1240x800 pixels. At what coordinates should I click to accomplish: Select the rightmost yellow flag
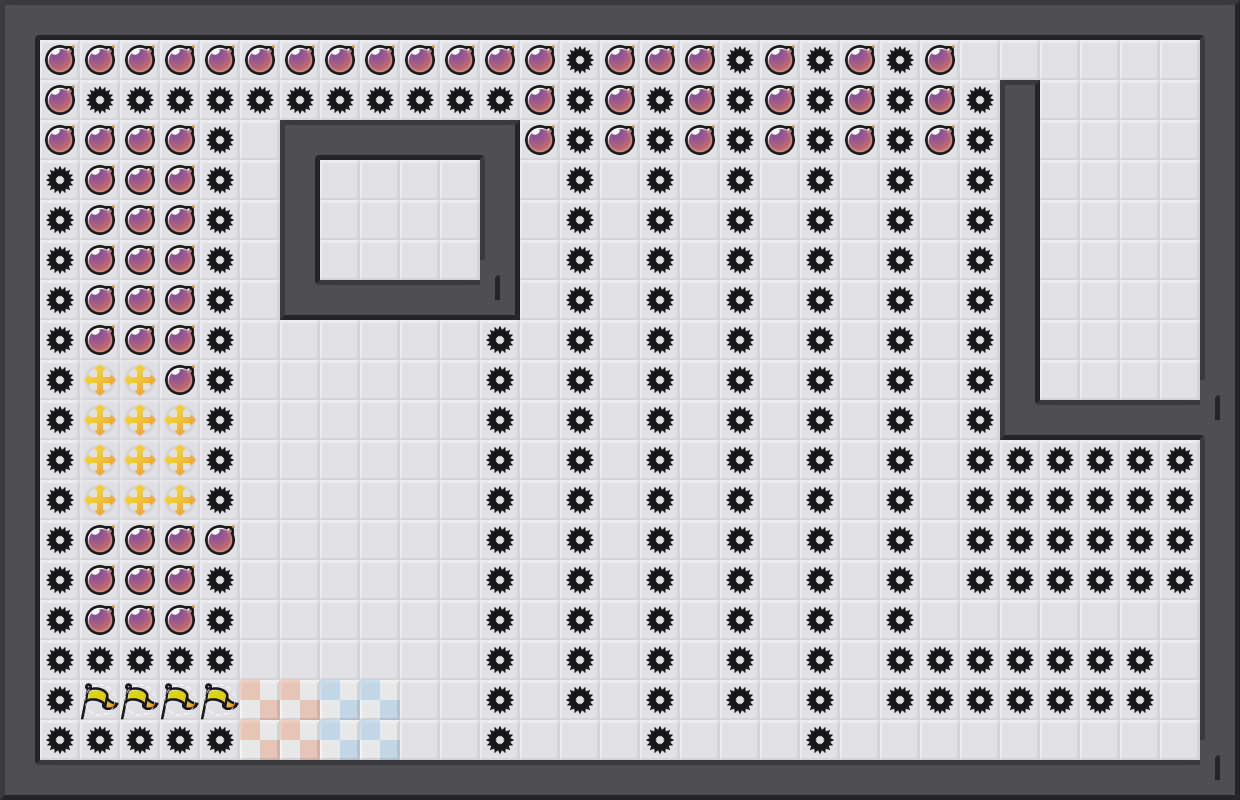220,700
